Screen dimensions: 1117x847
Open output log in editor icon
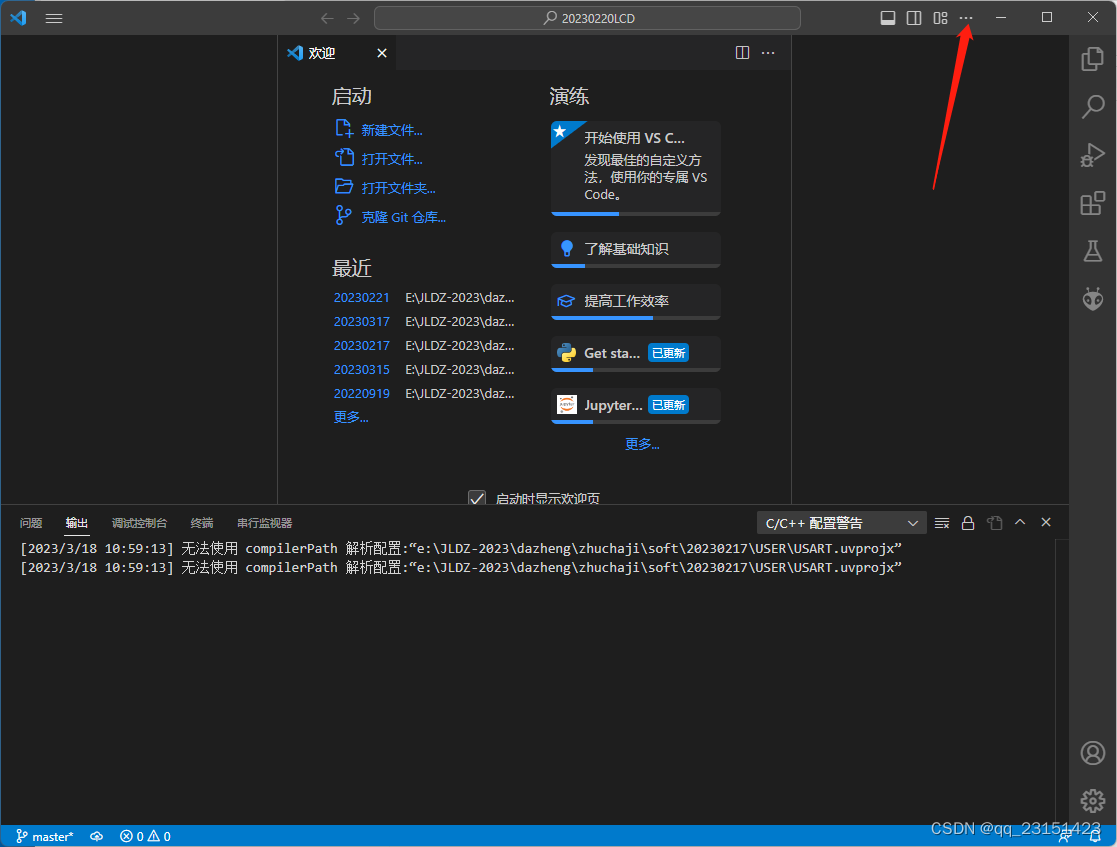994,524
